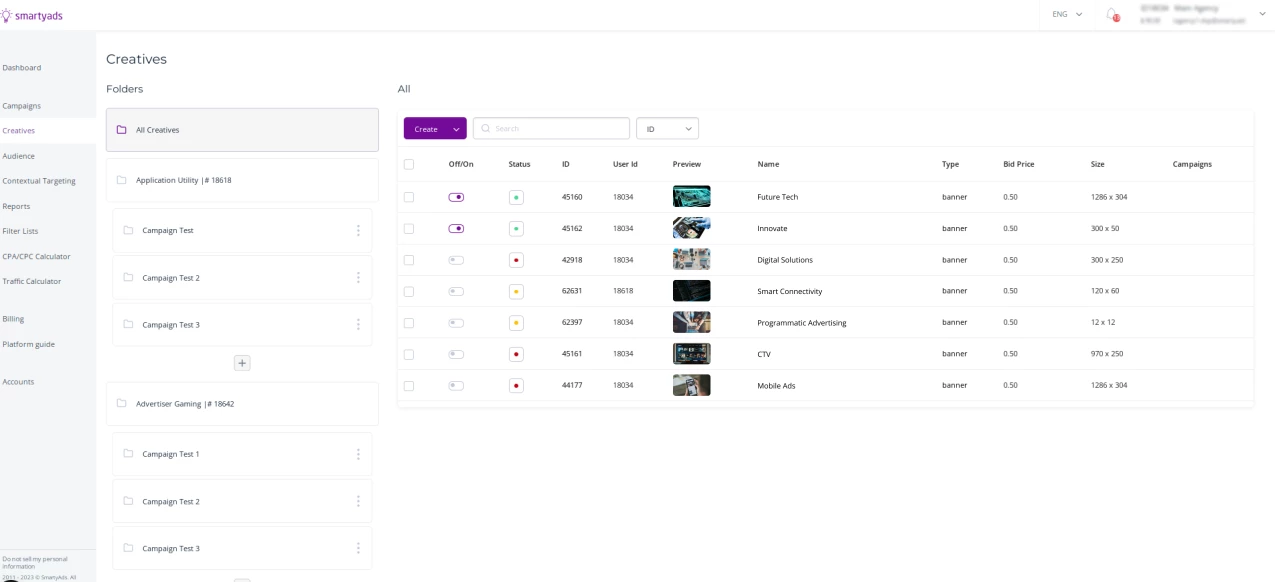
Task: Click the purple Create button
Action: tap(426, 129)
